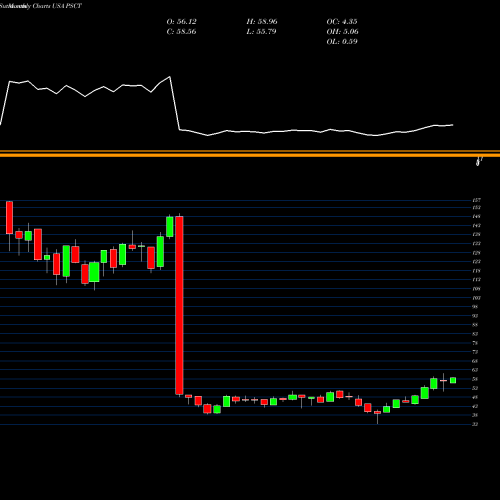500x500 pixels.
Task: Click the price axis label '52'
Action: [475, 388]
